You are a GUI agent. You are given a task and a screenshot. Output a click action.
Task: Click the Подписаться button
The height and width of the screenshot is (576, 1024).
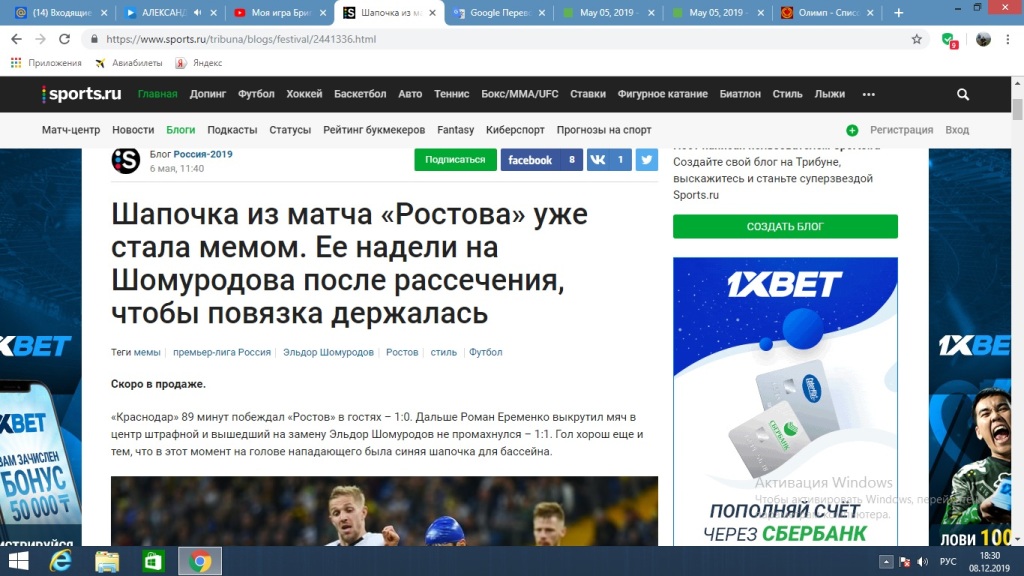[455, 159]
